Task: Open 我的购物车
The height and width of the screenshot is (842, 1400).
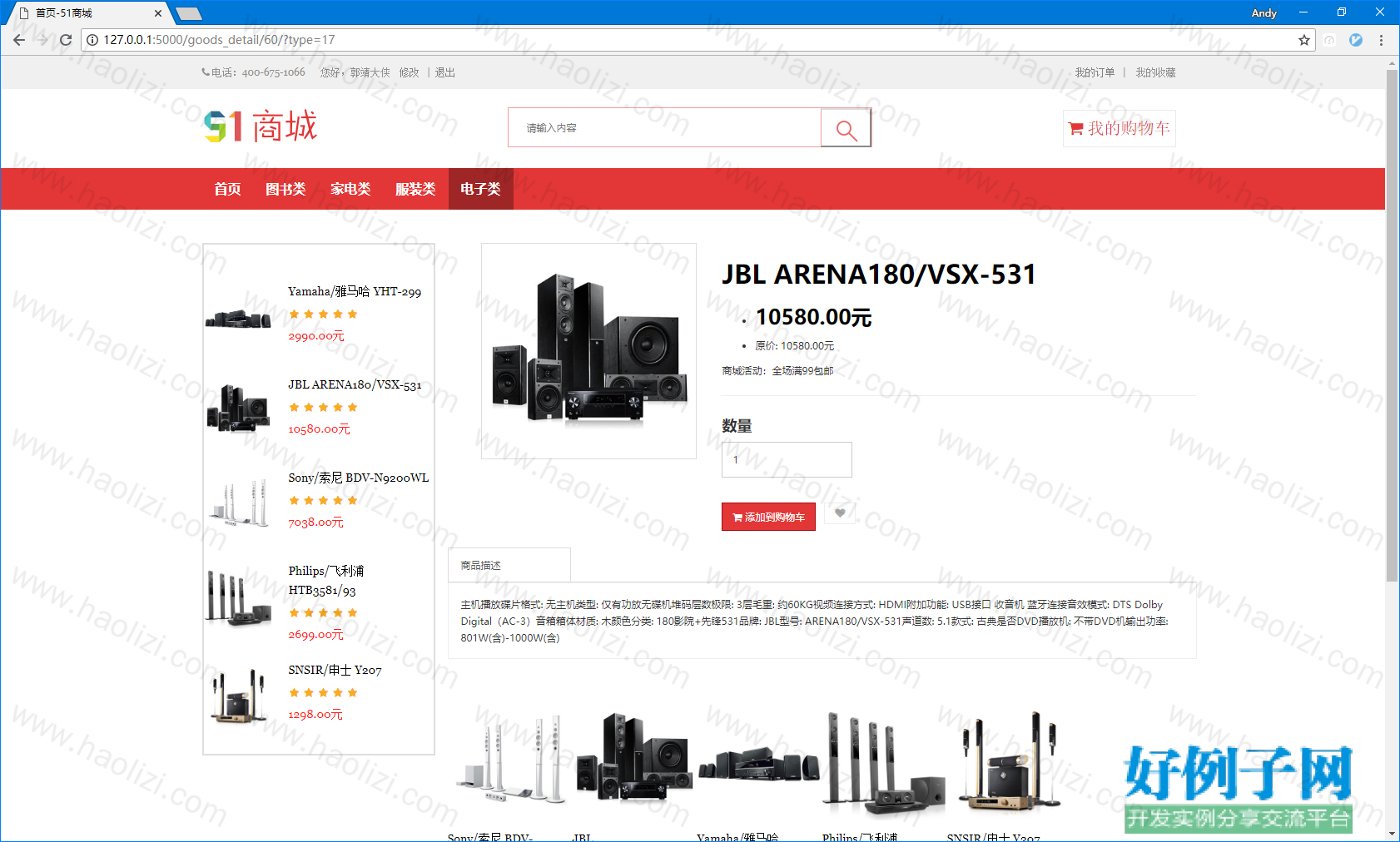Action: click(1120, 128)
